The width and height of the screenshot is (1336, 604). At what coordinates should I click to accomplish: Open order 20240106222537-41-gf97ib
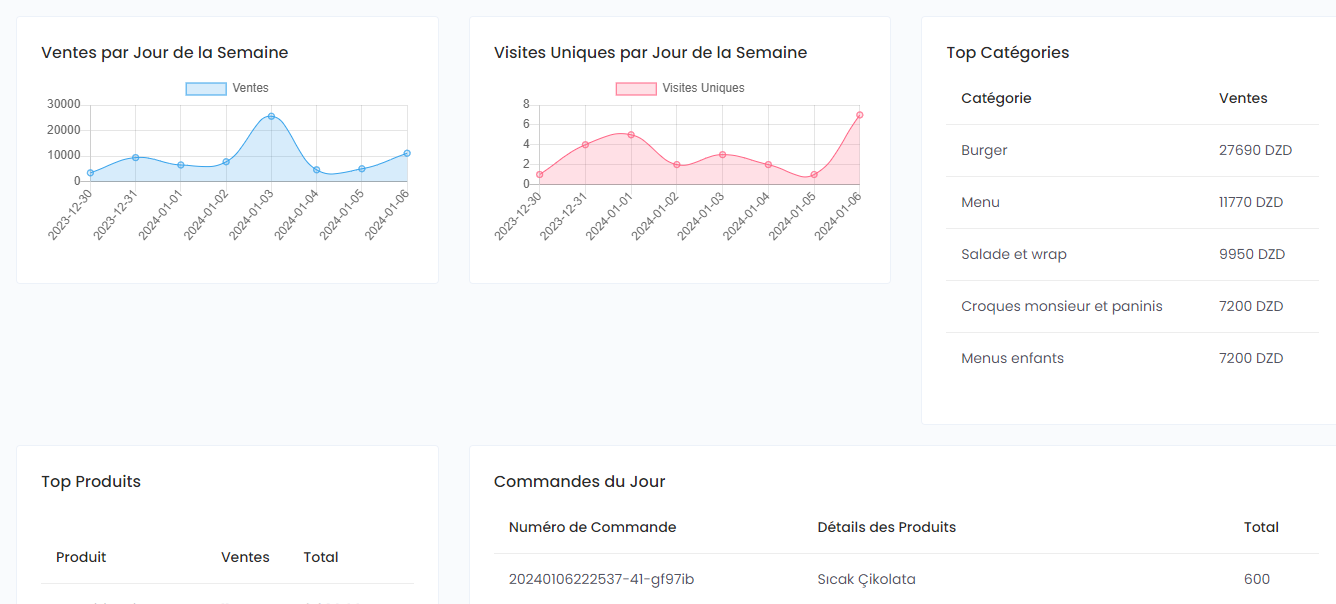coord(601,580)
